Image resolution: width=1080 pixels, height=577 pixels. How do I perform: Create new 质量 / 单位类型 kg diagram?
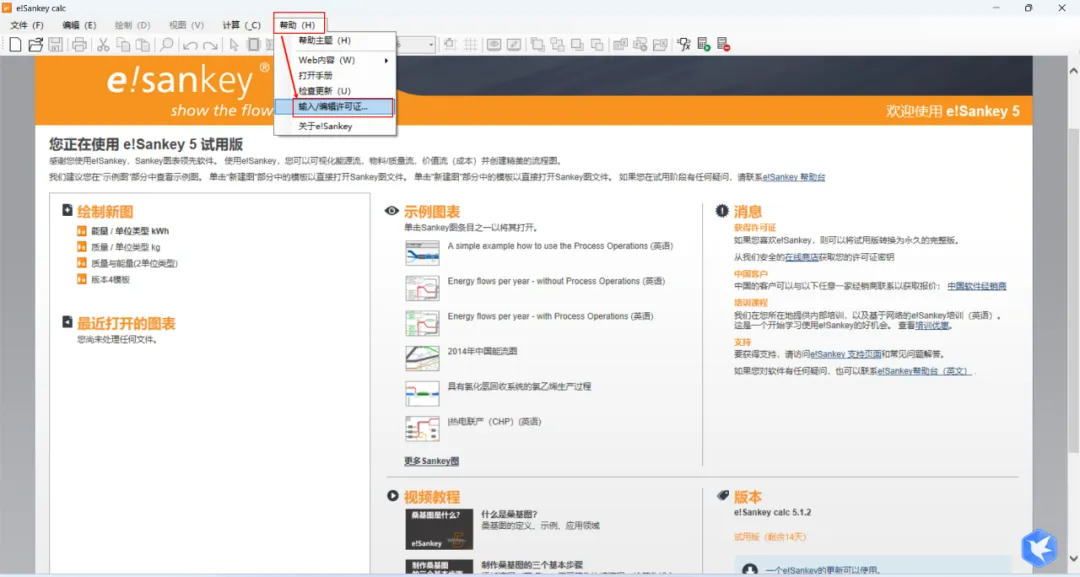pyautogui.click(x=126, y=247)
